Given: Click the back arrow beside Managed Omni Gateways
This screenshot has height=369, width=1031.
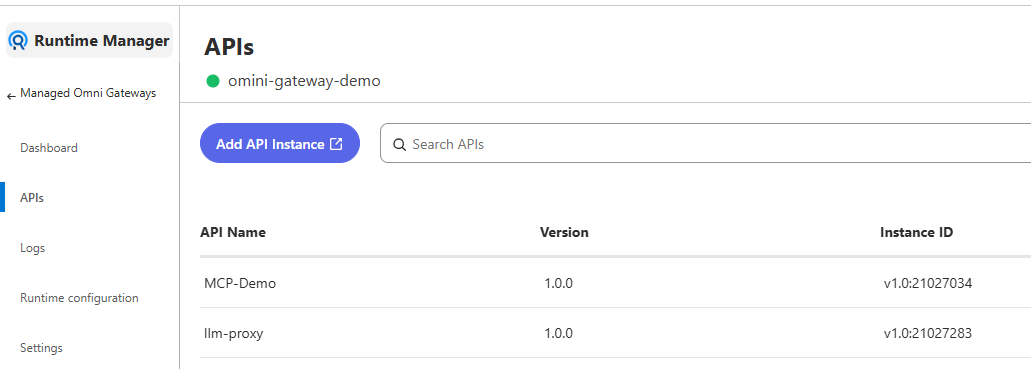Looking at the screenshot, I should tap(11, 97).
